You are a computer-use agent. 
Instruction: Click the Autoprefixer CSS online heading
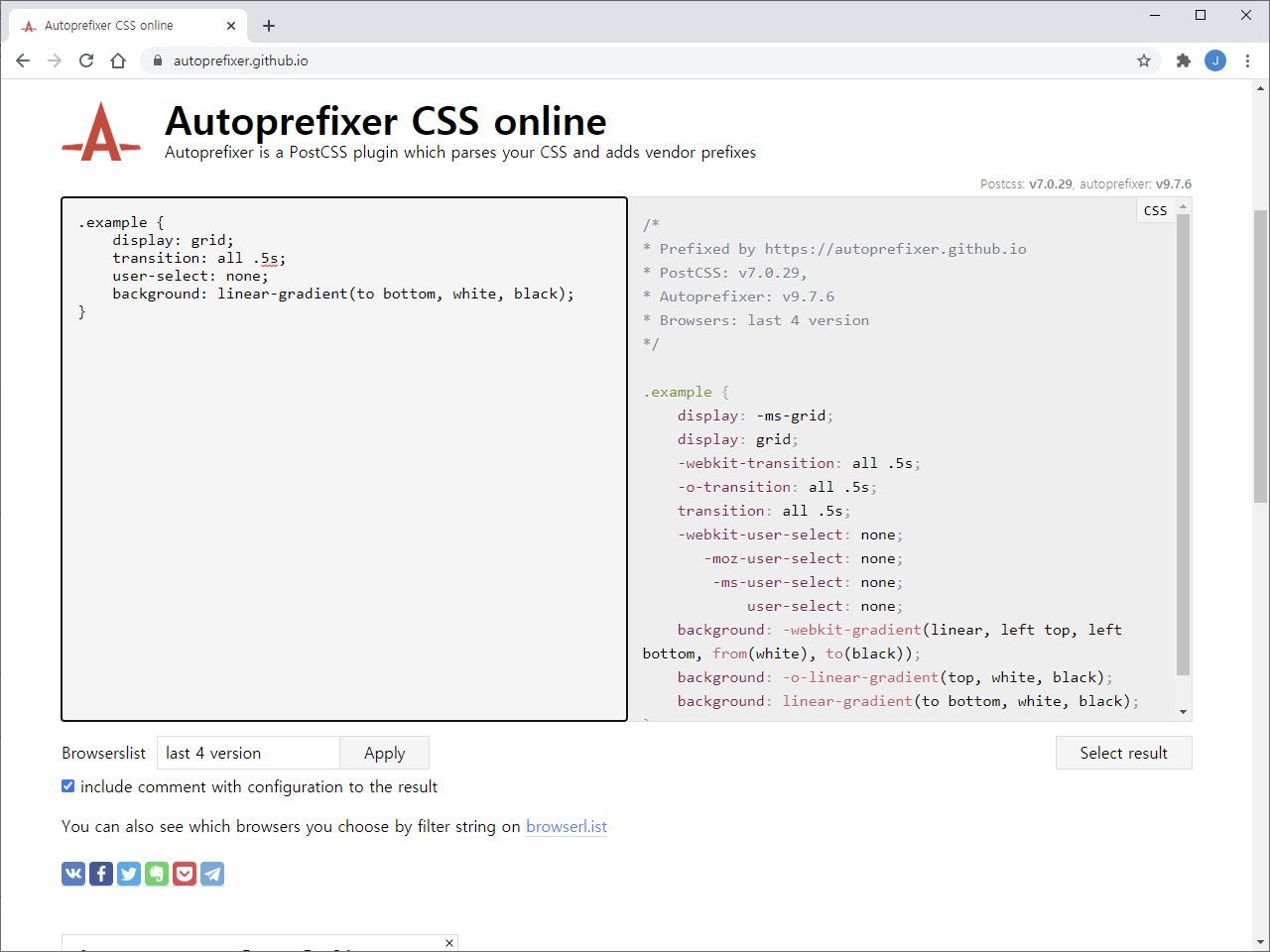click(386, 121)
